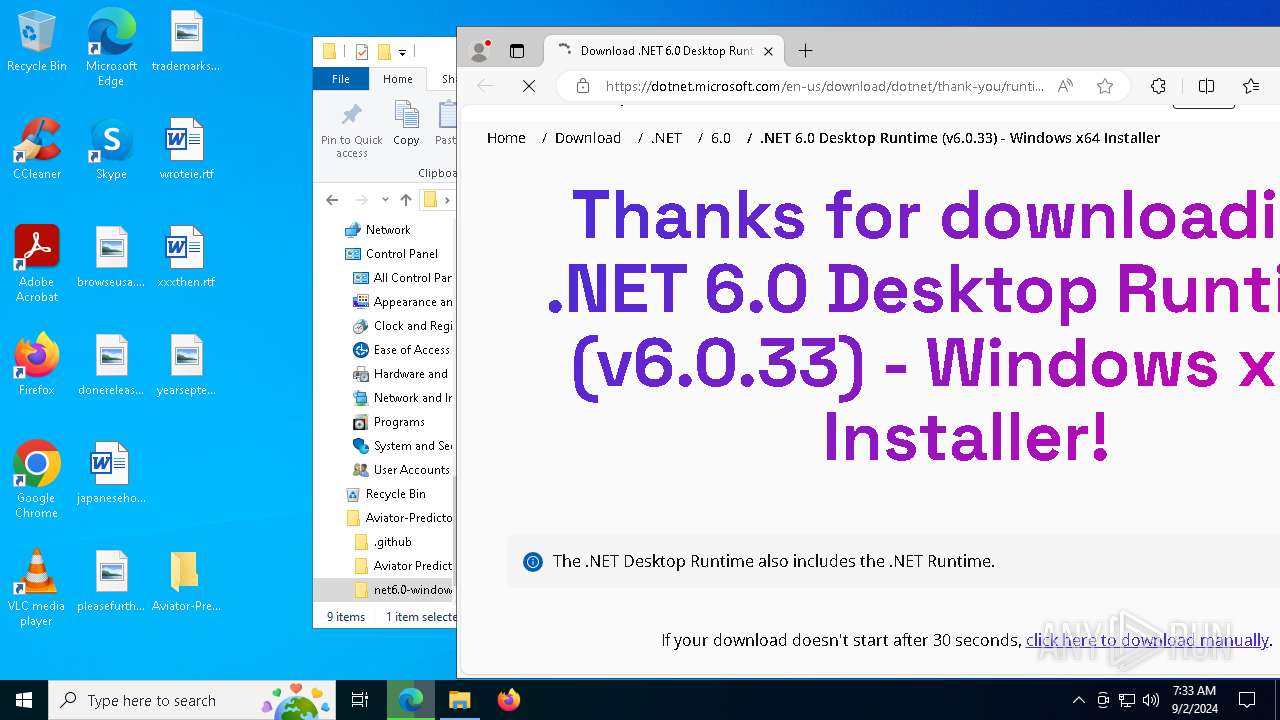Open japaneseho Word document on the desktop

coord(111,473)
